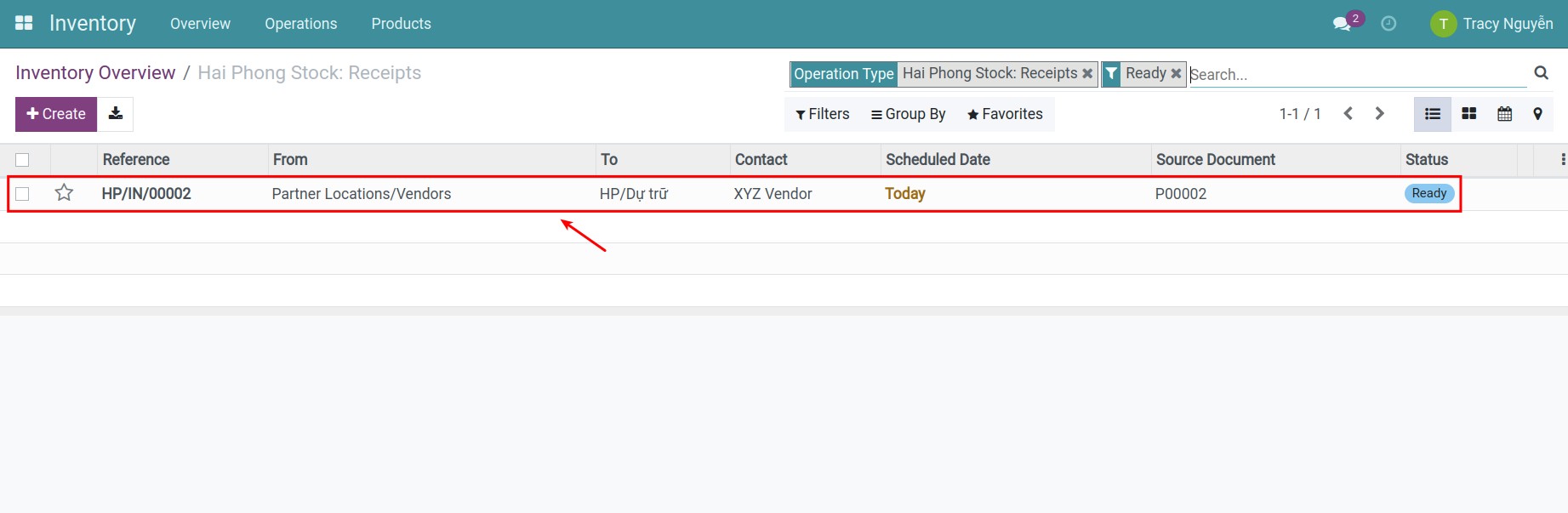
Task: Switch to map view
Action: [x=1537, y=114]
